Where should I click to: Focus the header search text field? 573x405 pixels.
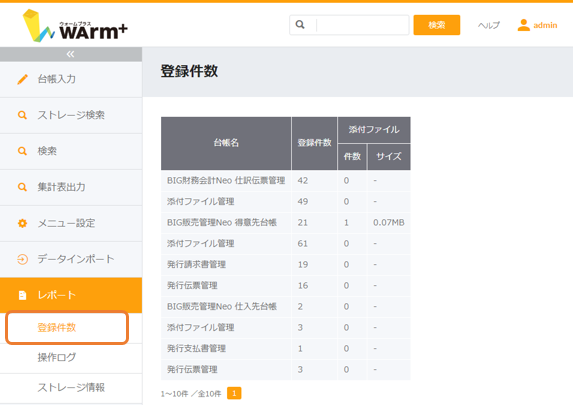tap(362, 25)
